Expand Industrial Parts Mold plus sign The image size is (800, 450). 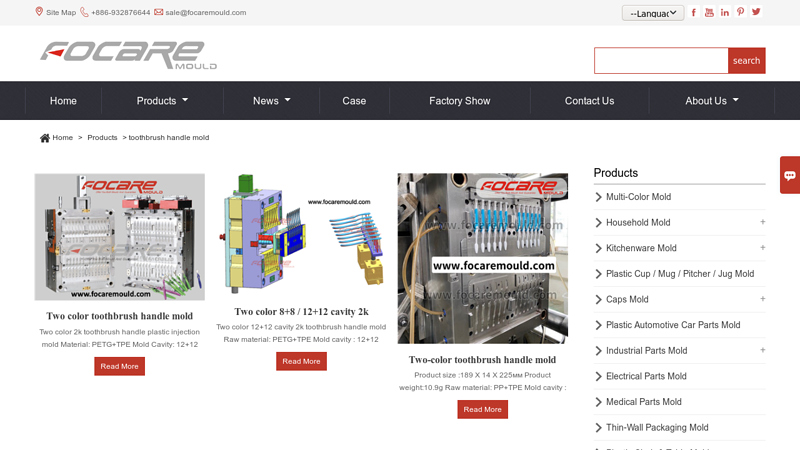click(x=762, y=350)
